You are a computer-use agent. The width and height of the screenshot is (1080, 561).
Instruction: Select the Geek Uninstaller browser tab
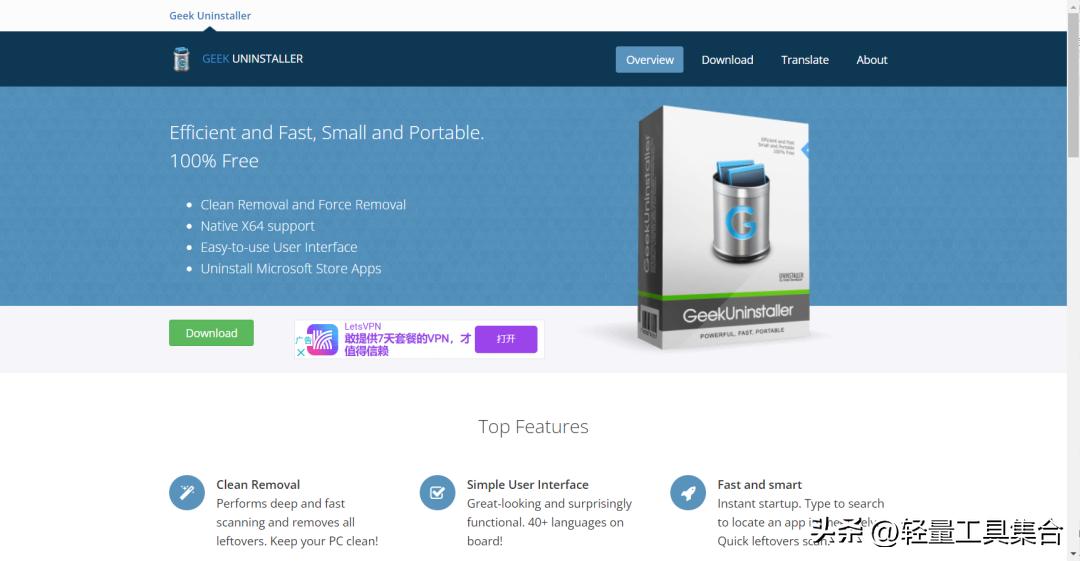click(210, 16)
